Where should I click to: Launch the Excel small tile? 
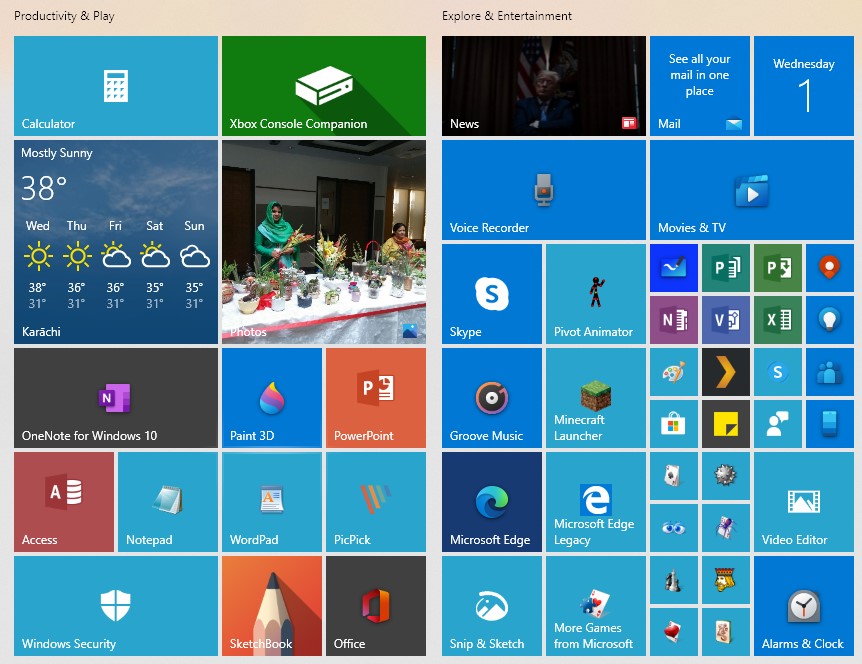[778, 320]
